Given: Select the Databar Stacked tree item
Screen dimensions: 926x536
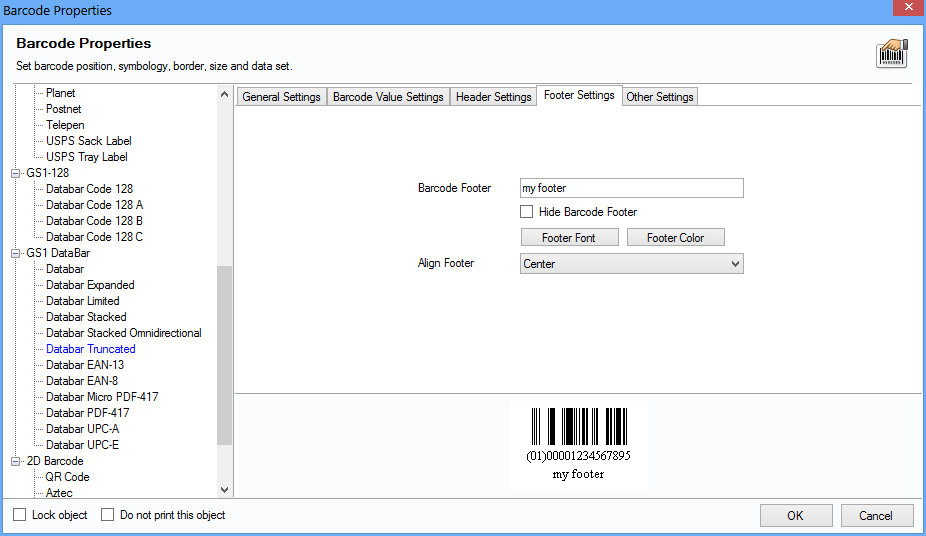Looking at the screenshot, I should (86, 316).
